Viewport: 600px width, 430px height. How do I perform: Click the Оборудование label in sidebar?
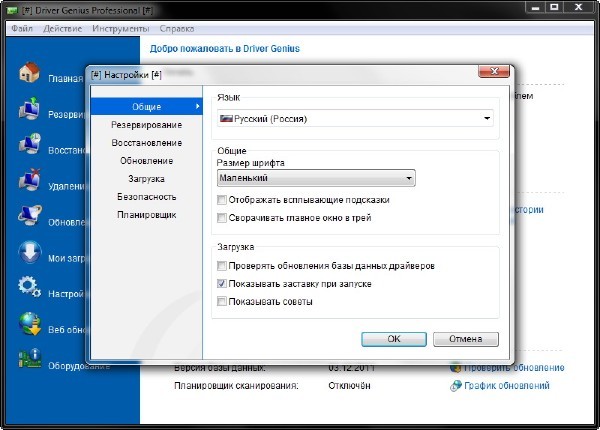point(79,366)
